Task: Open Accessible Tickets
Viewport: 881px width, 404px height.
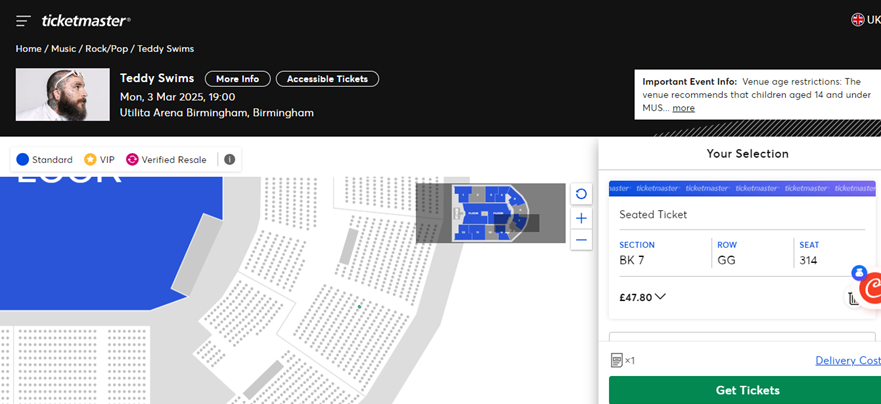Action: (327, 79)
